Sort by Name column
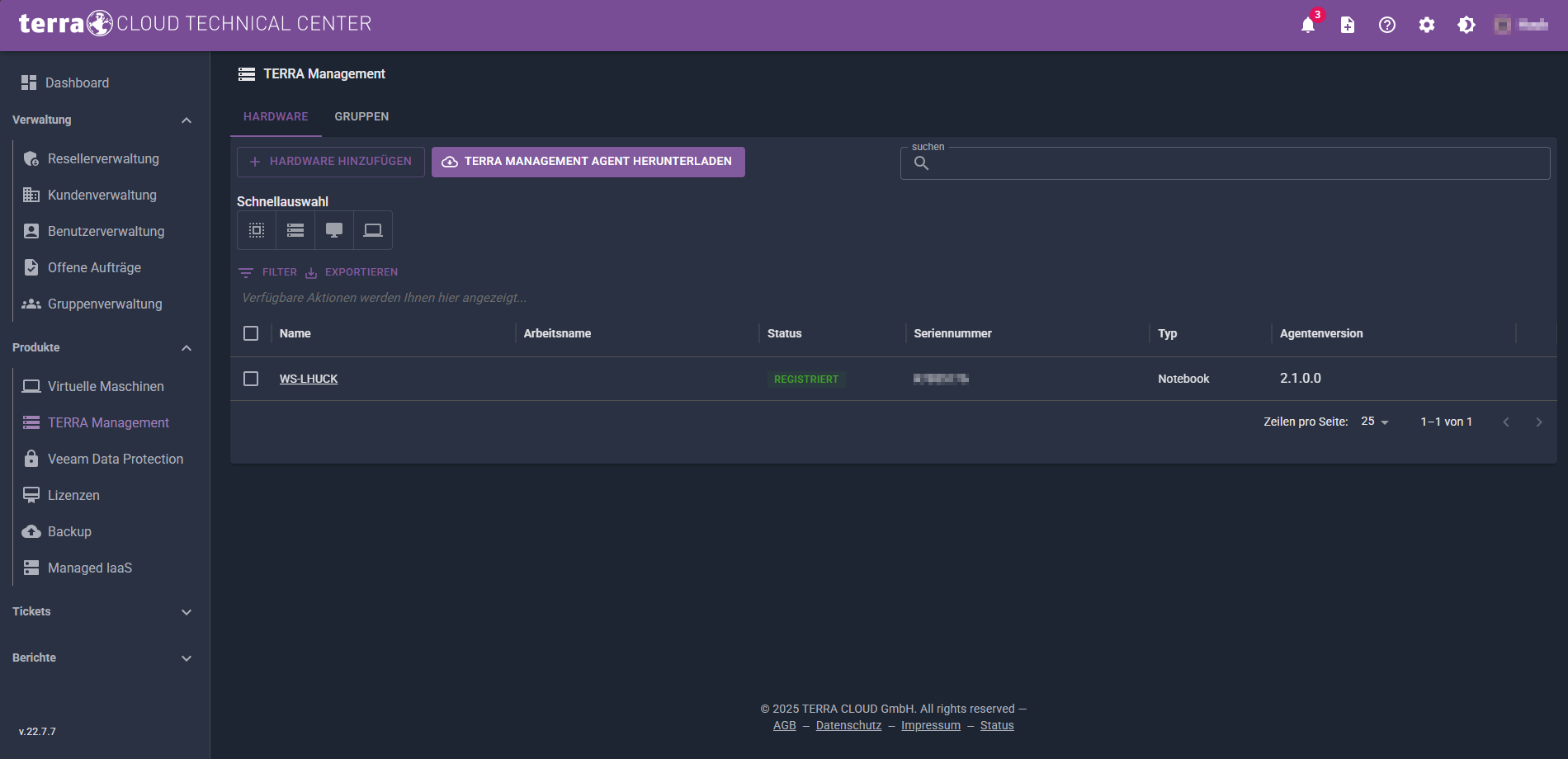The image size is (1568, 759). point(295,333)
